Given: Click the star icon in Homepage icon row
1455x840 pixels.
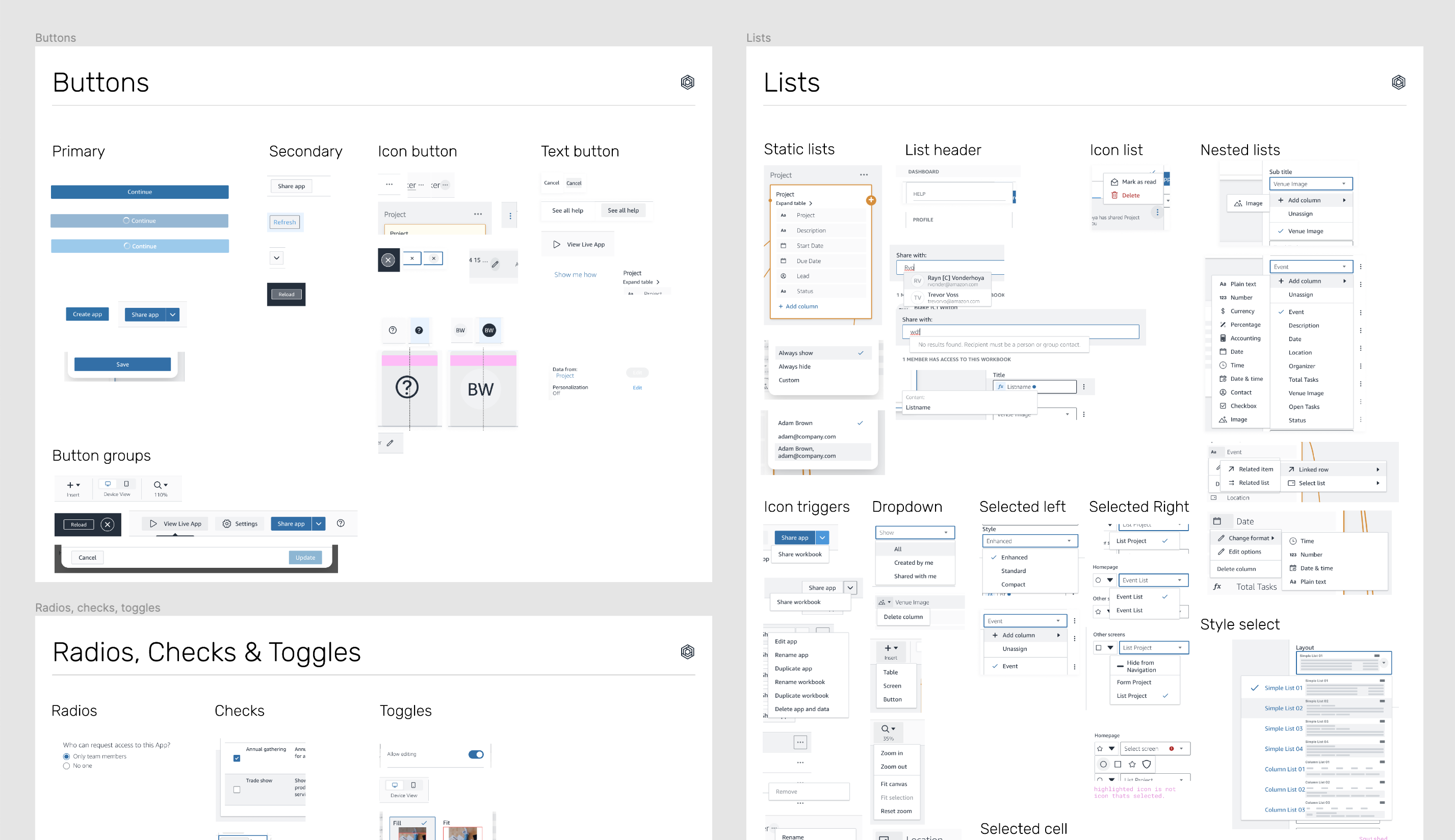Looking at the screenshot, I should (1132, 765).
